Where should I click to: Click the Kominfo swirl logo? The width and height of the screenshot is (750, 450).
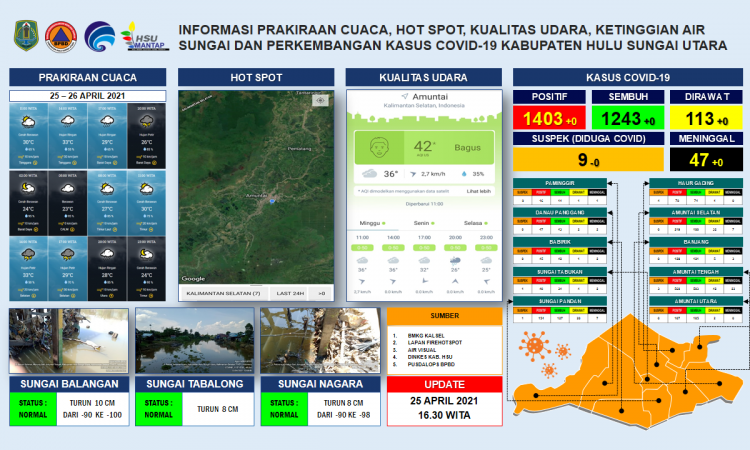(99, 36)
